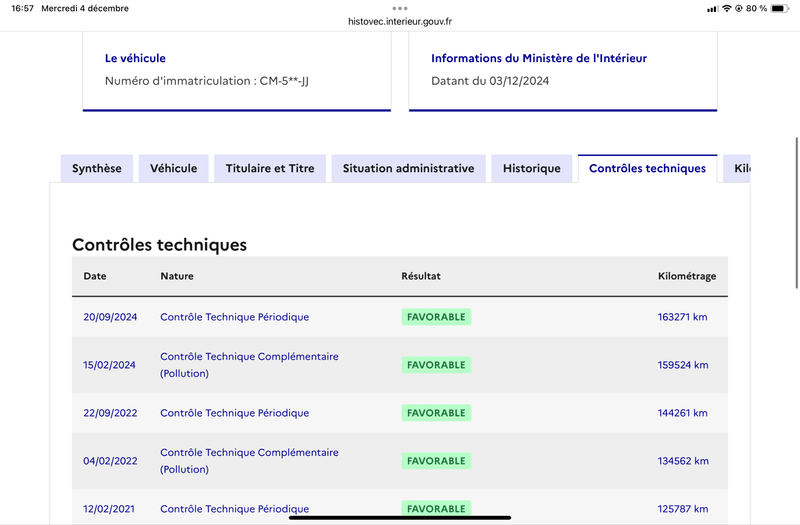800x525 pixels.
Task: Click the mileage 159524 km
Action: [x=683, y=365]
